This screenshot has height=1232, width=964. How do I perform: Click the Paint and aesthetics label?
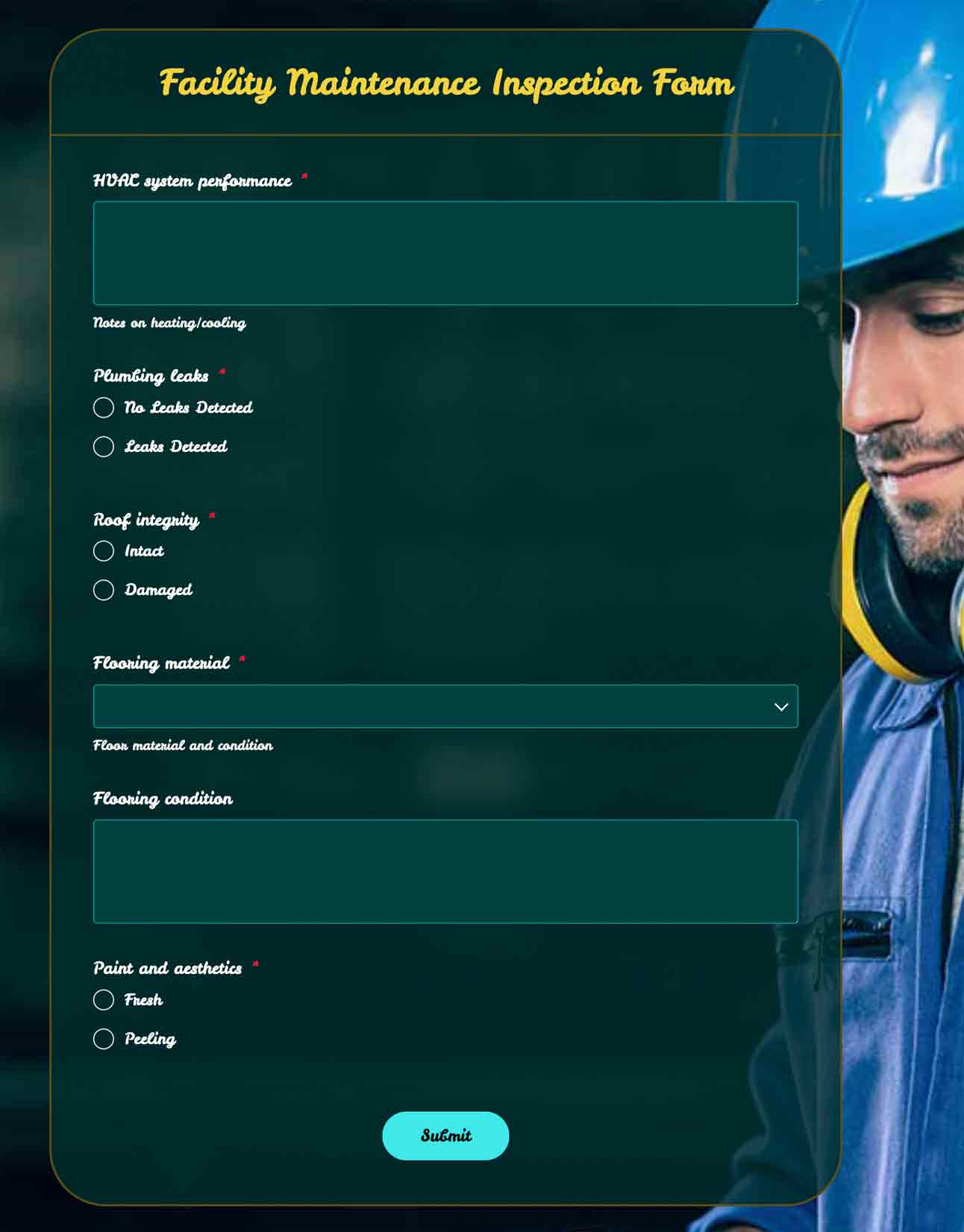[167, 968]
